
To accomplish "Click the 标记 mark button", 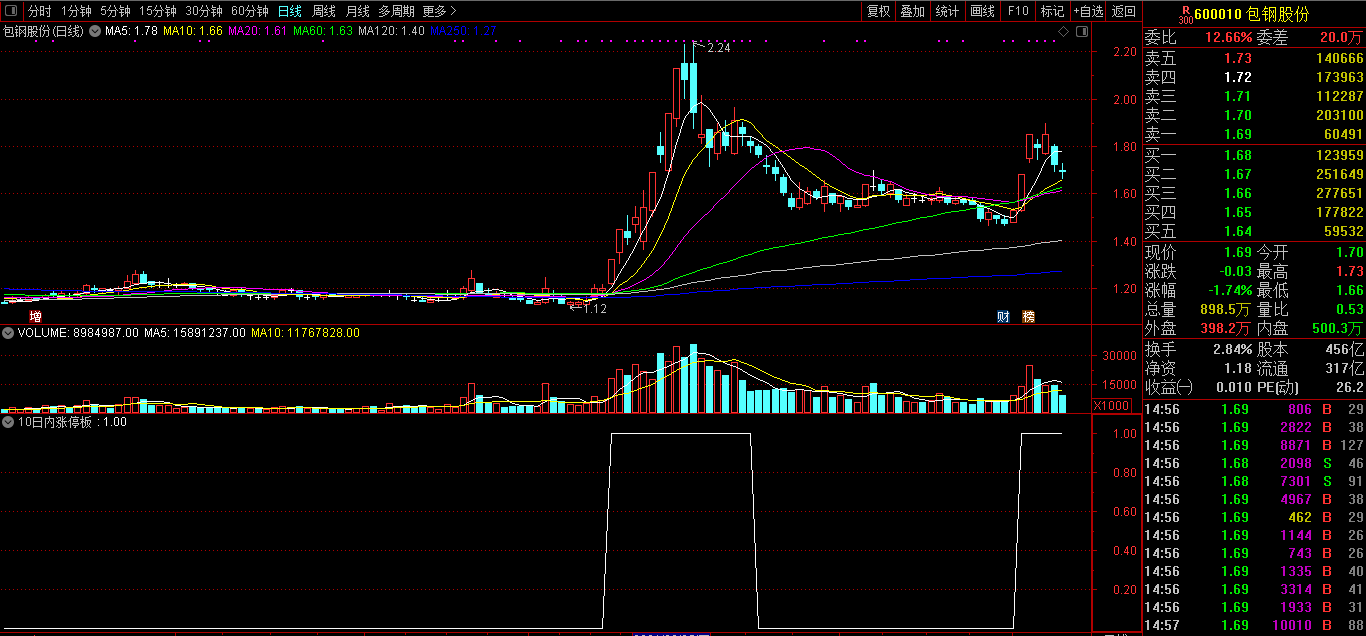I will tap(1052, 11).
